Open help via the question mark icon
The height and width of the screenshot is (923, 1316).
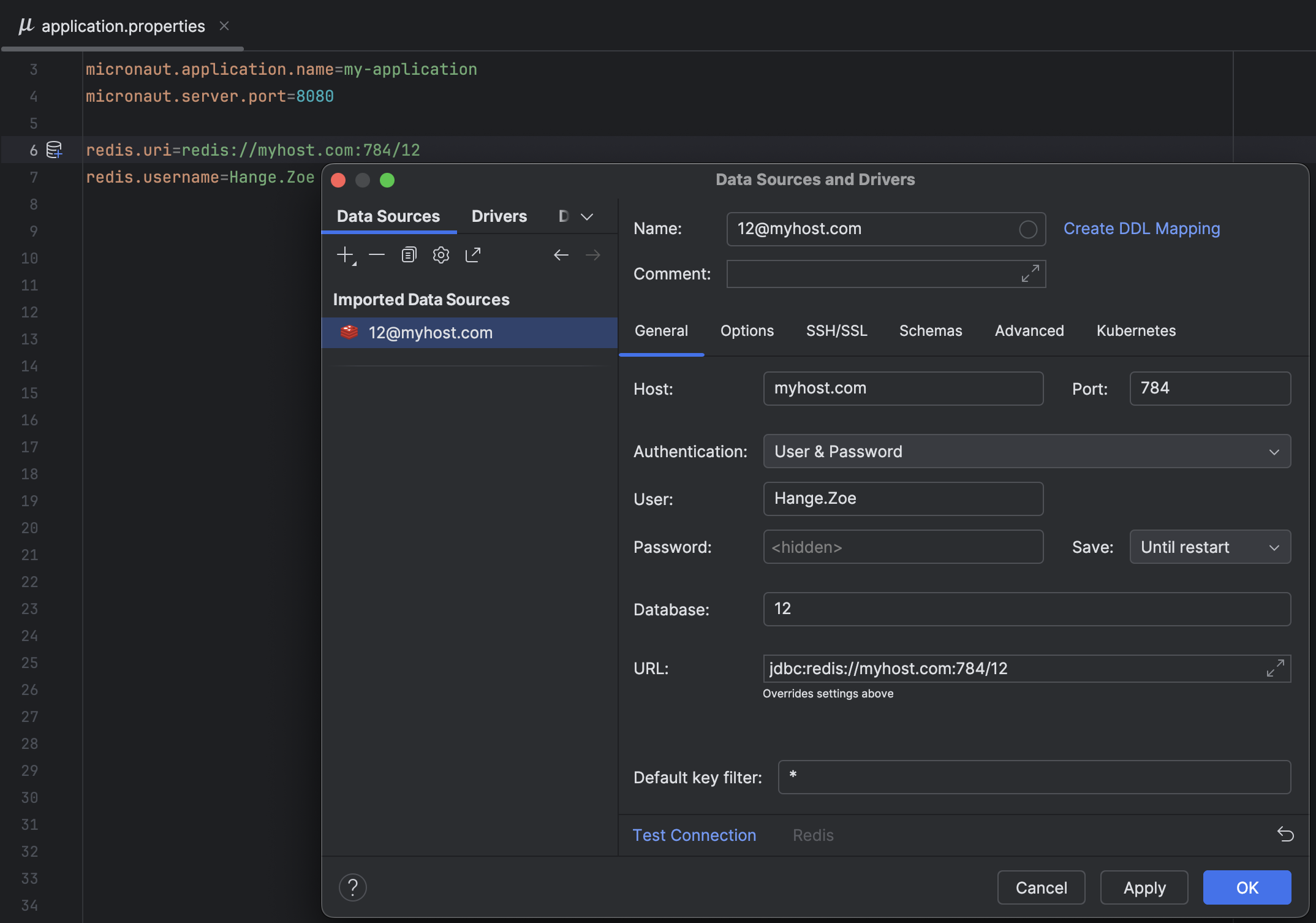coord(352,887)
